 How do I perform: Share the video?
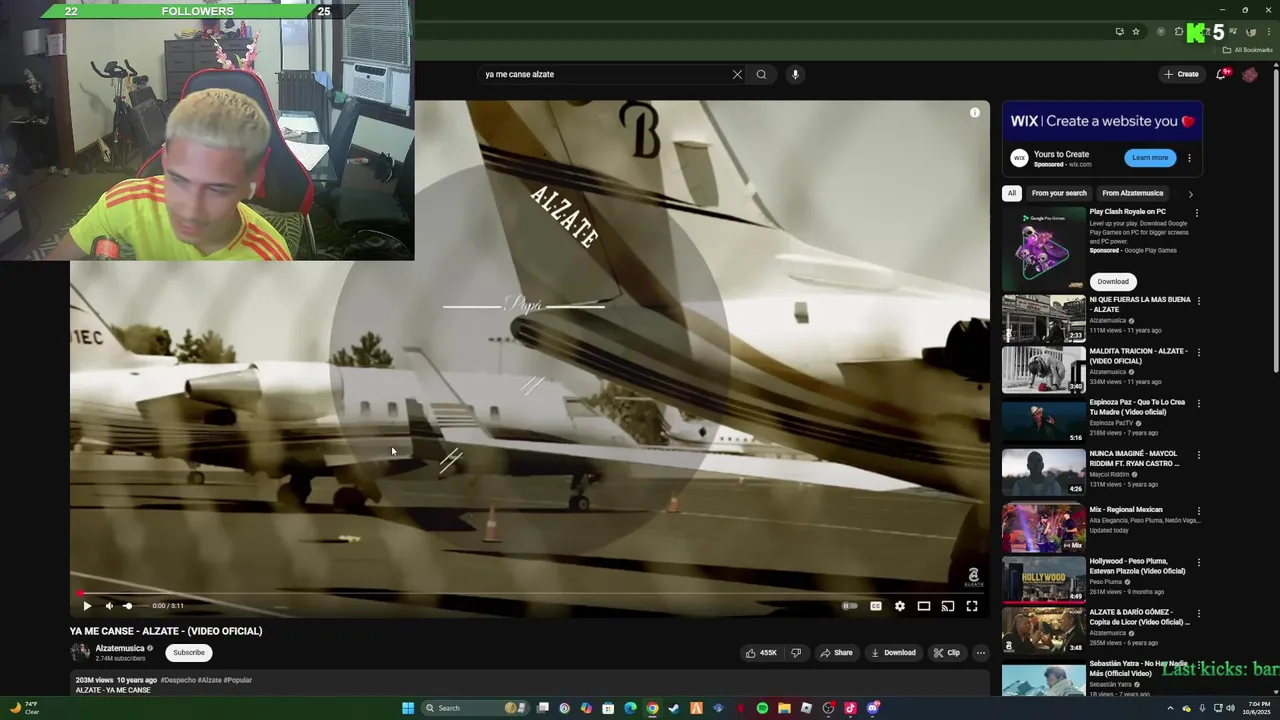point(836,653)
